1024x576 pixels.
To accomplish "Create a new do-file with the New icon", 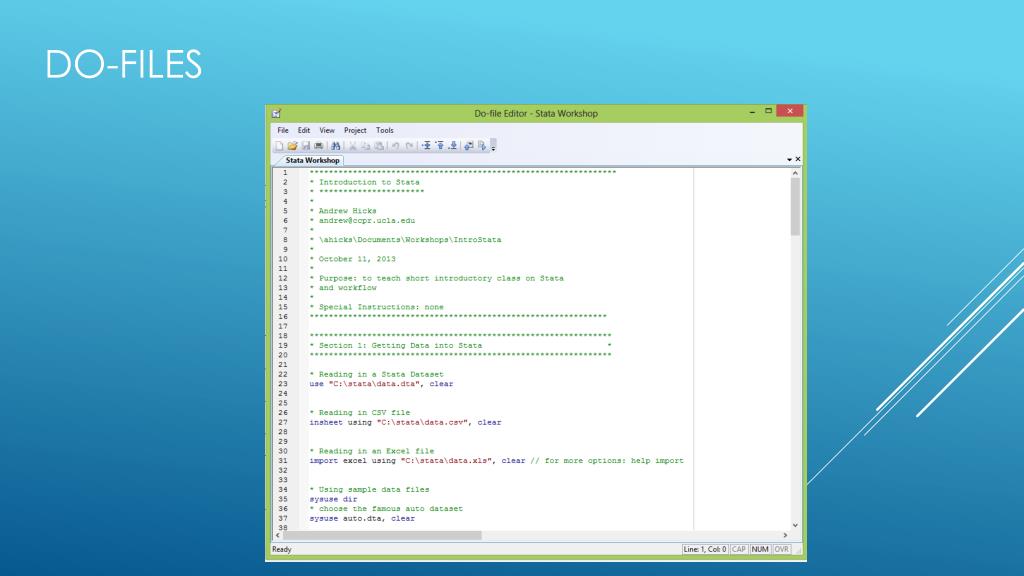I will (x=279, y=146).
